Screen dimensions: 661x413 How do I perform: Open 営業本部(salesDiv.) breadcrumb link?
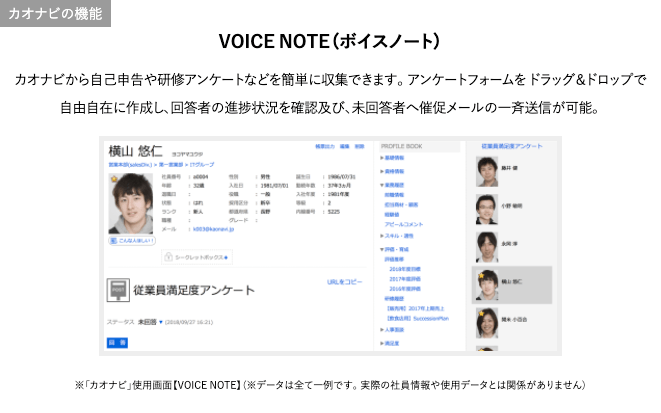[130, 165]
